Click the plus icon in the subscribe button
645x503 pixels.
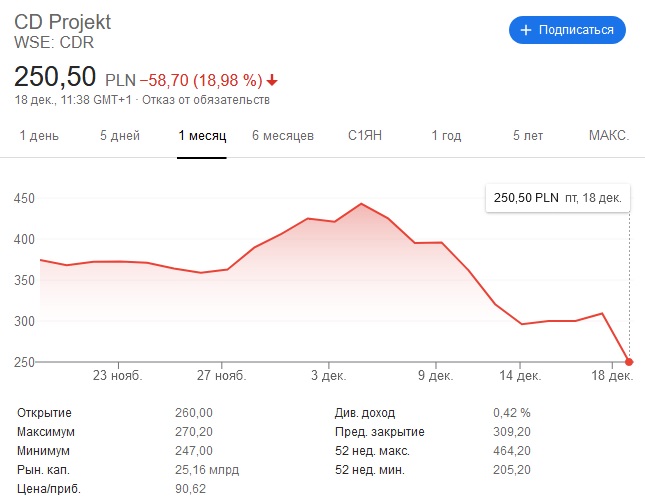pos(526,30)
